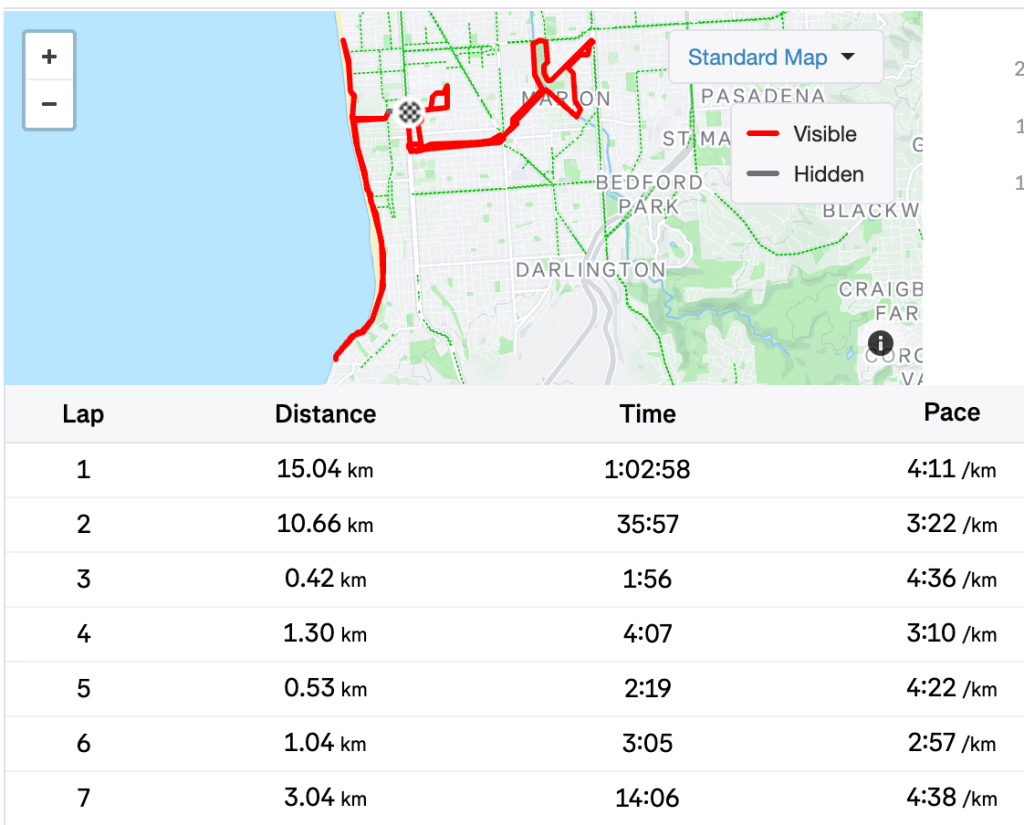Toggle the Visible route legend item
Viewport: 1024px width, 825px height.
click(824, 134)
